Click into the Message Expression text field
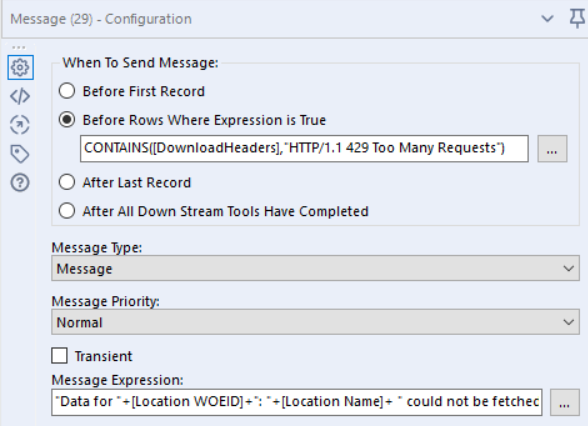 (297, 402)
